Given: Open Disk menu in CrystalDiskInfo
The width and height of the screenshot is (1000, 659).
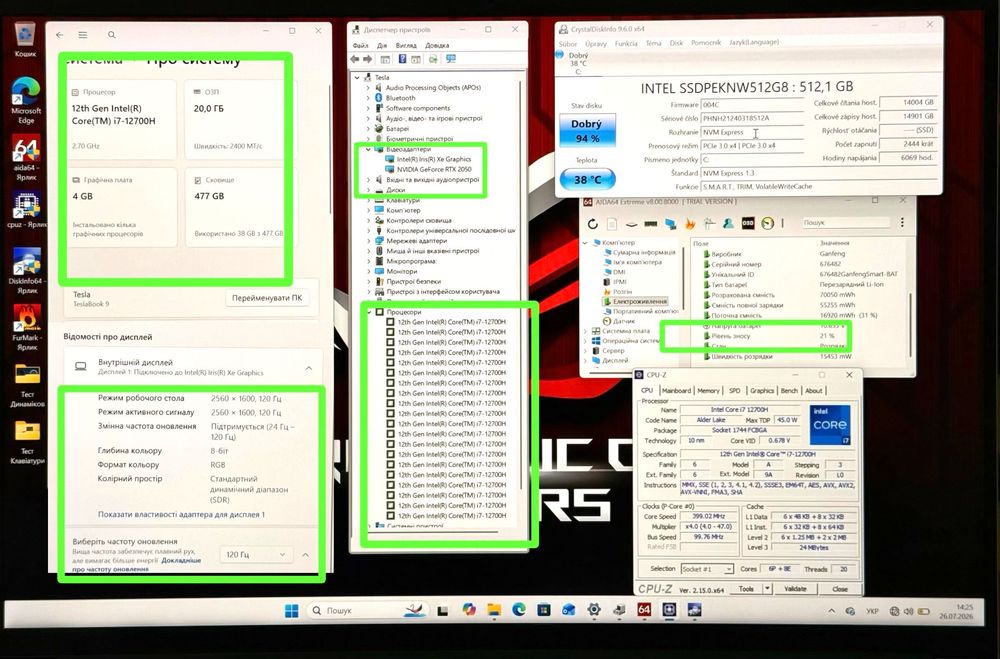Looking at the screenshot, I should (x=676, y=43).
